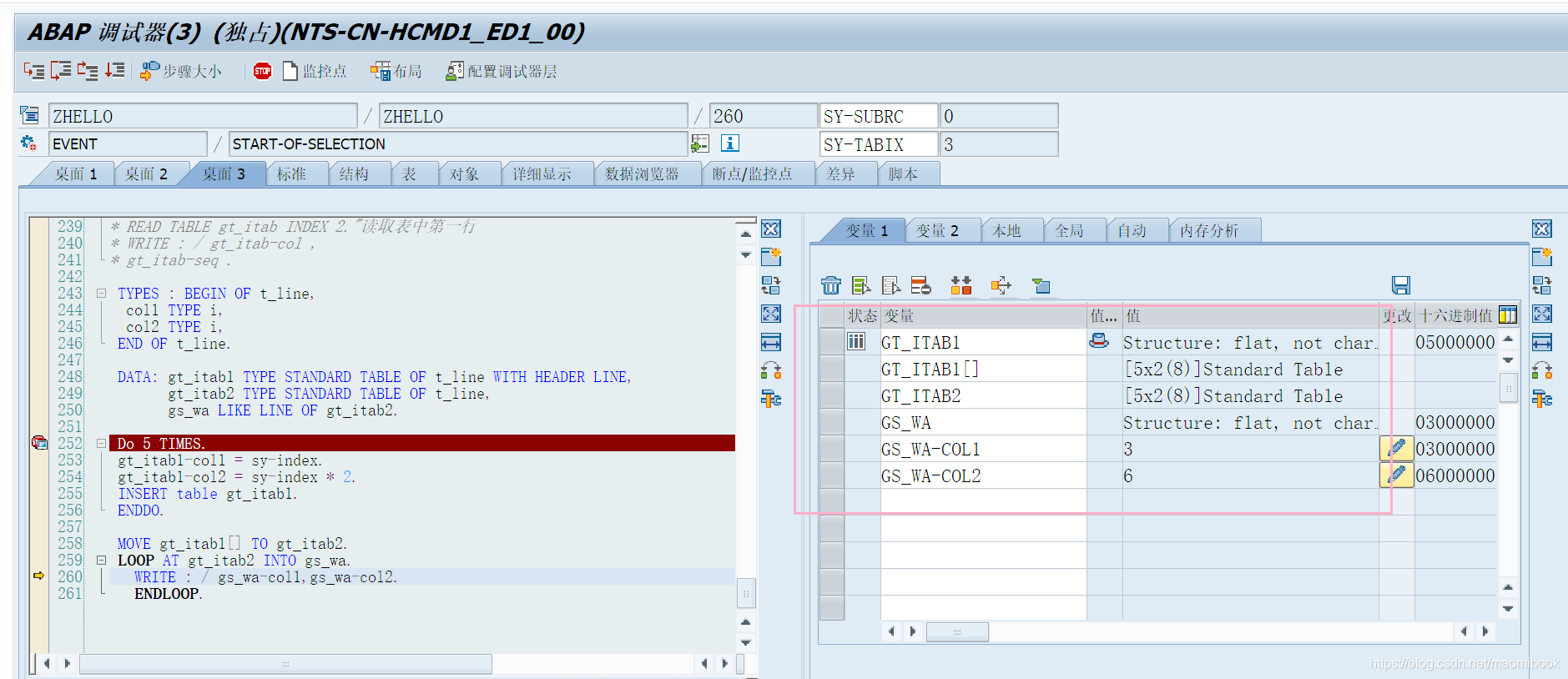Click the red STOP breakpoint icon
Viewport: 1568px width, 679px height.
(262, 72)
